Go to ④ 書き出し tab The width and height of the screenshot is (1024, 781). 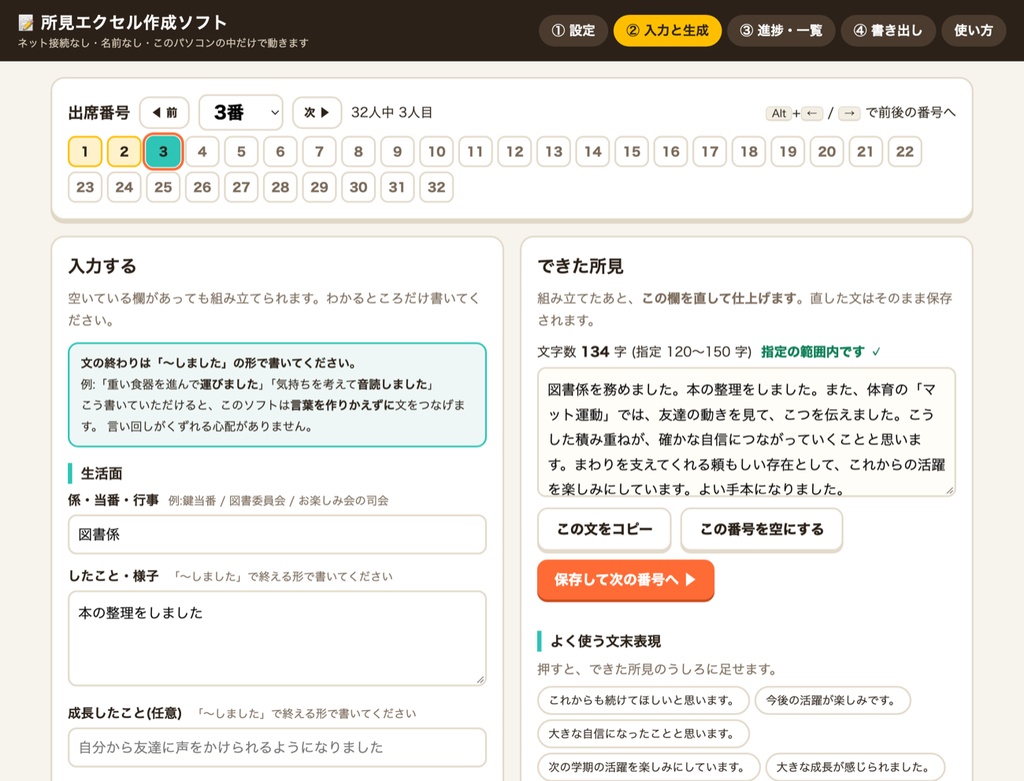pos(888,31)
